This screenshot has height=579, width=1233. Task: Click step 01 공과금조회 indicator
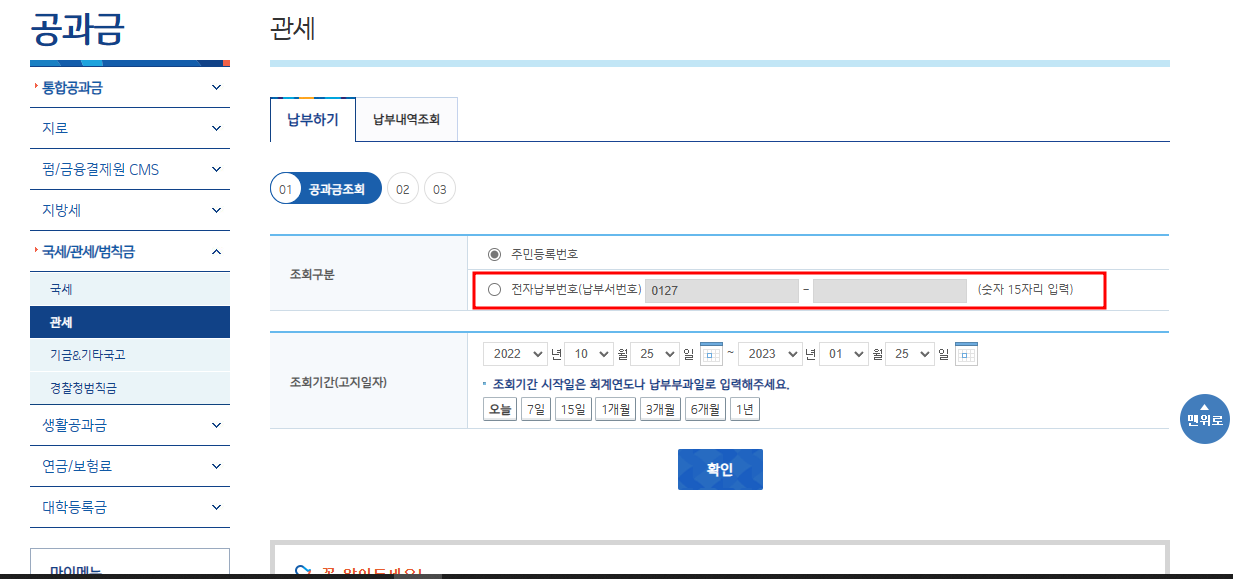(326, 188)
